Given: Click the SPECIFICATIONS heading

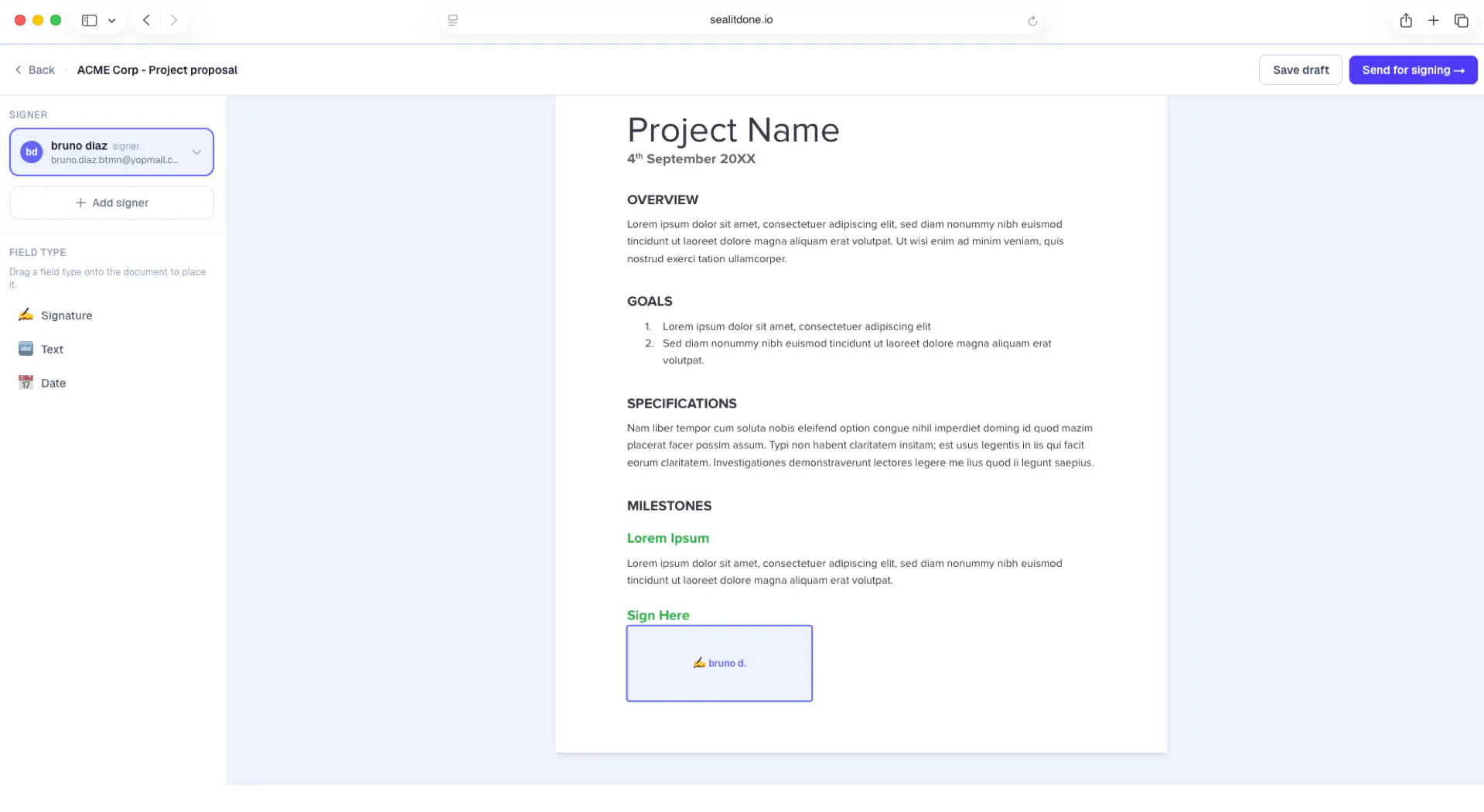Looking at the screenshot, I should coord(682,404).
